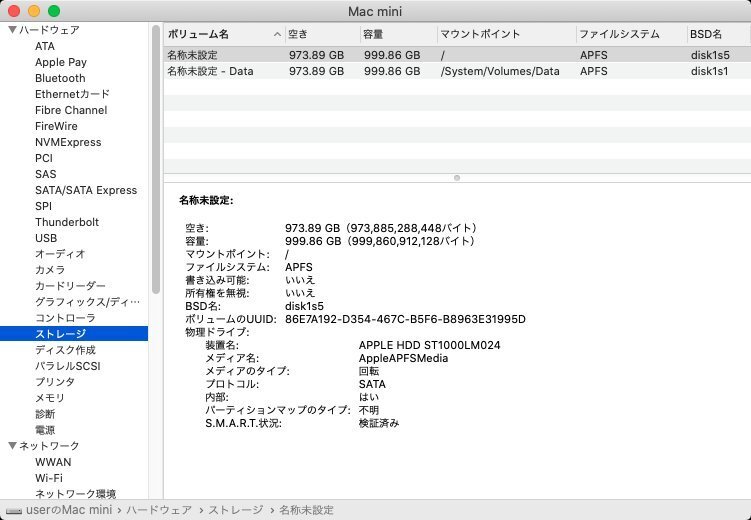Click the volume UUID value
Screen dimensions: 751x520
point(405,319)
